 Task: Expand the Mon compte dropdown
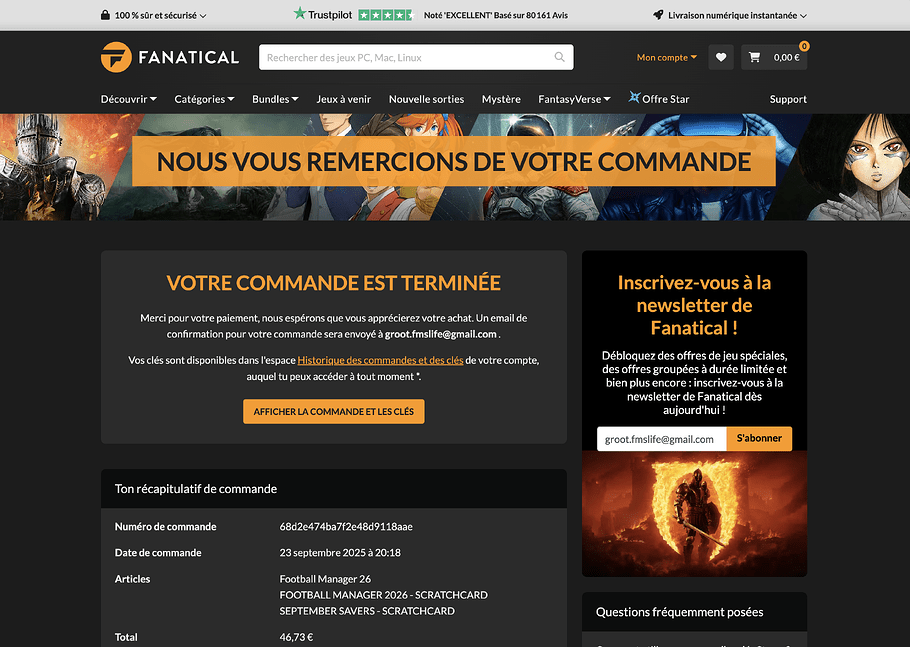click(667, 57)
